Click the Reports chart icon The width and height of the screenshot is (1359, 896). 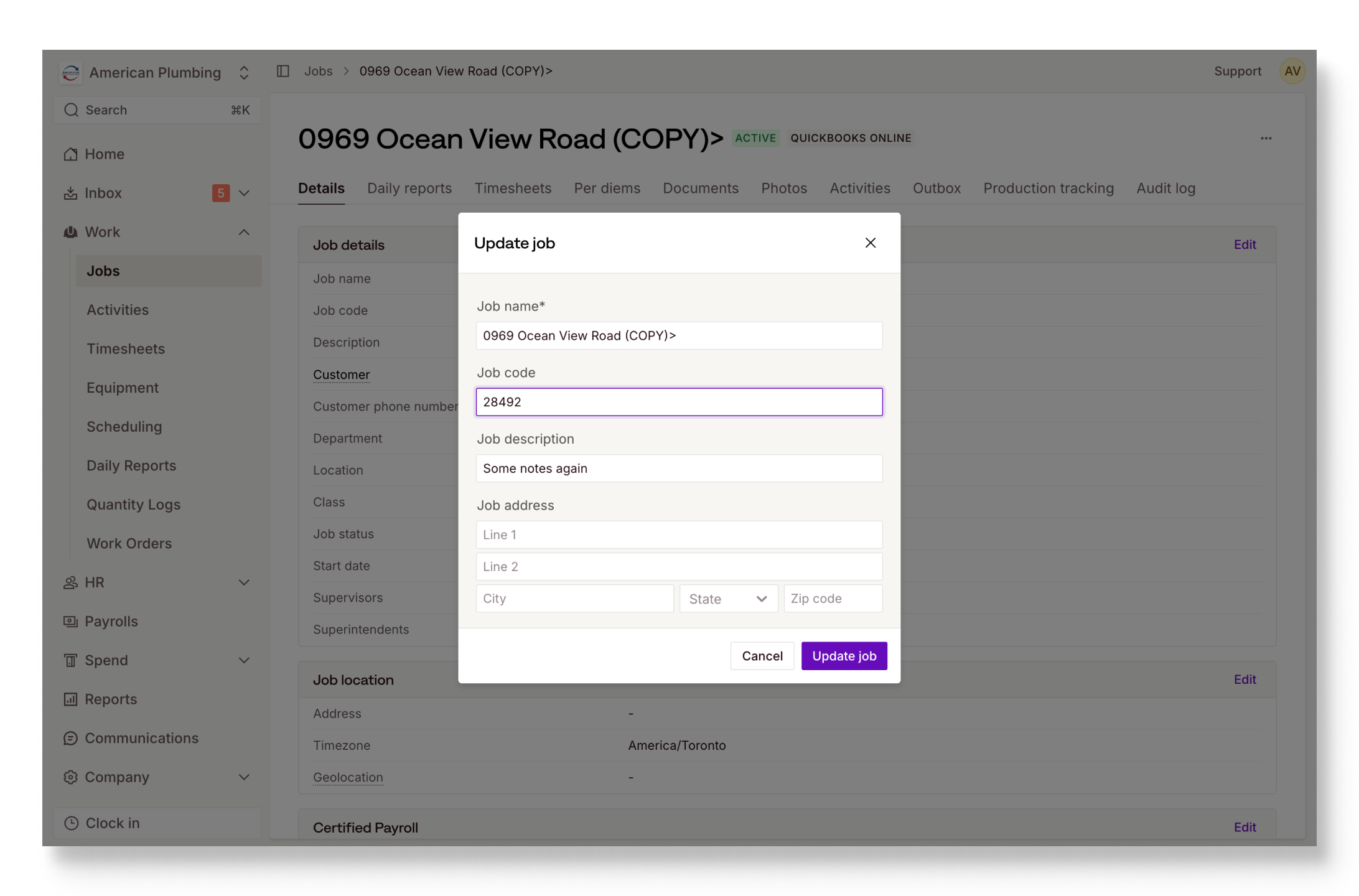pos(70,699)
